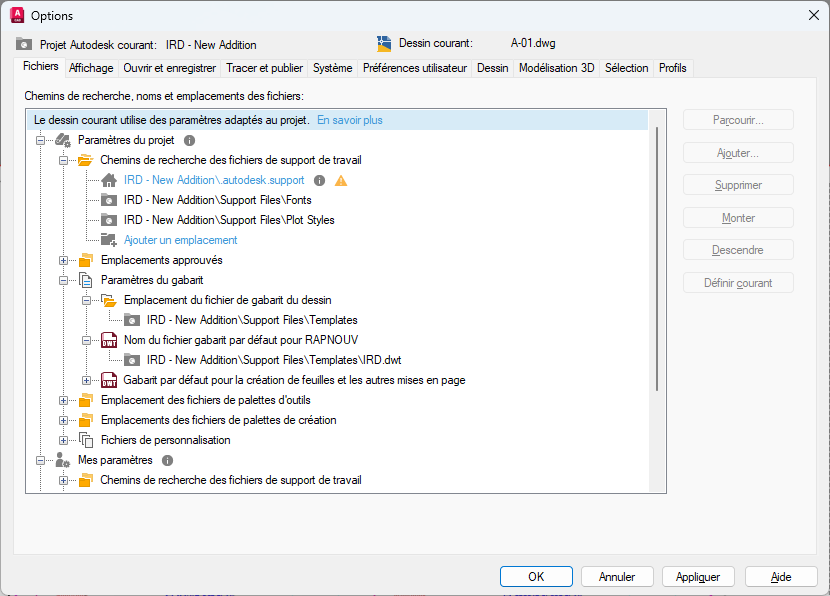Open the Profils tab
Screen dimensions: 830x596
click(x=672, y=68)
